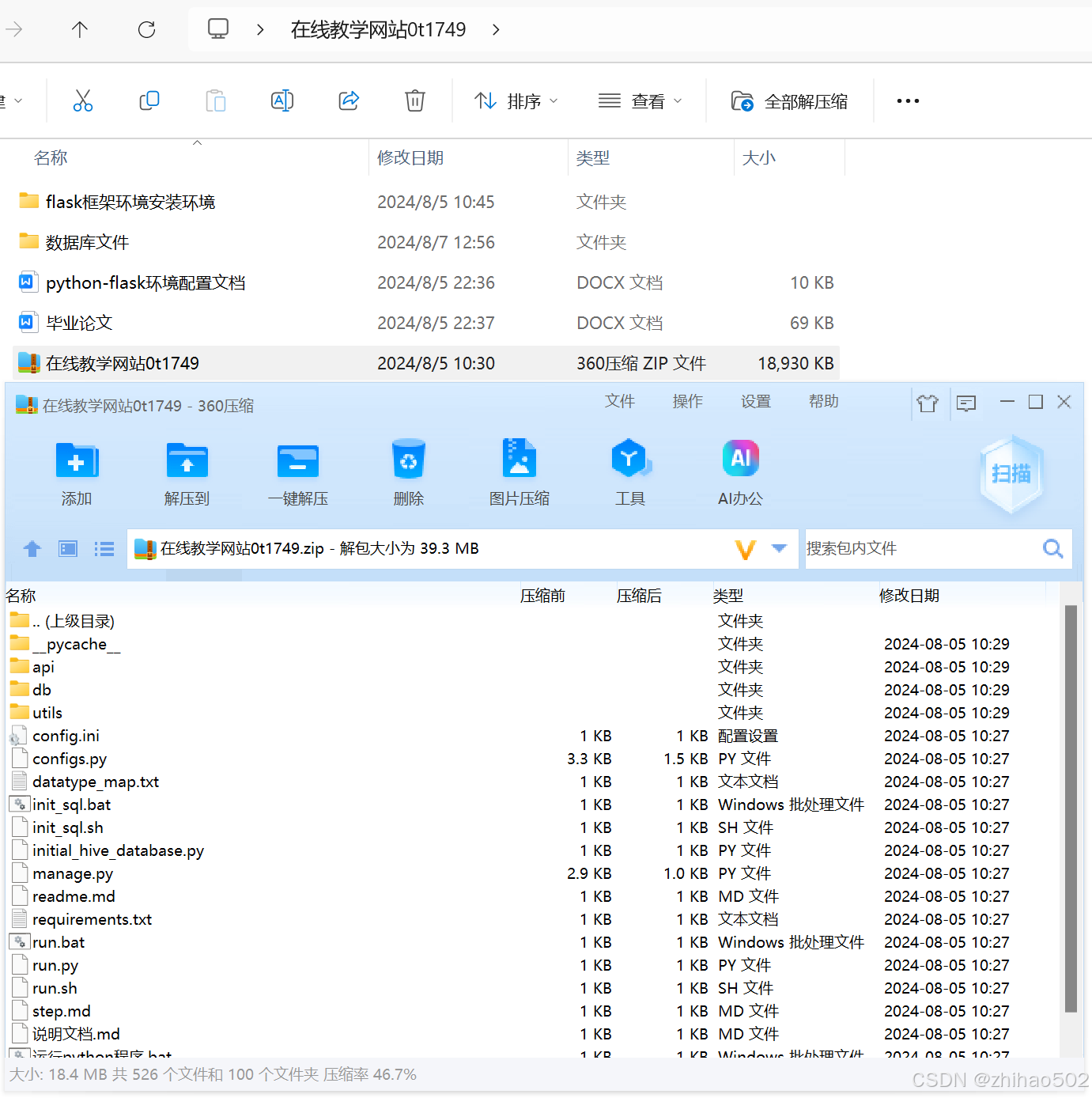This screenshot has height=1098, width=1092.
Task: Sort by 压缩前 column header in 360压缩
Action: coord(542,596)
